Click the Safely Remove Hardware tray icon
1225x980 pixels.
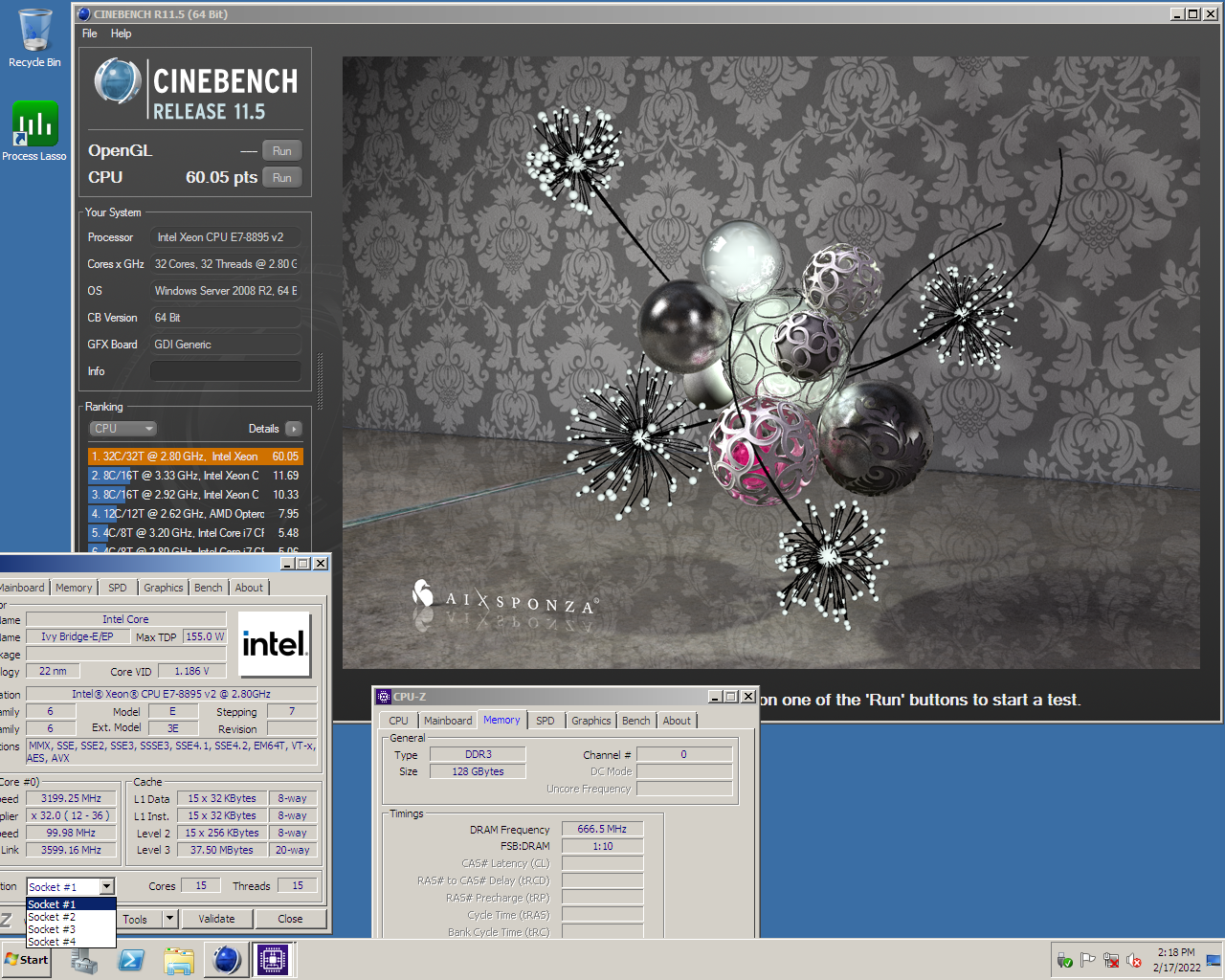point(1064,960)
